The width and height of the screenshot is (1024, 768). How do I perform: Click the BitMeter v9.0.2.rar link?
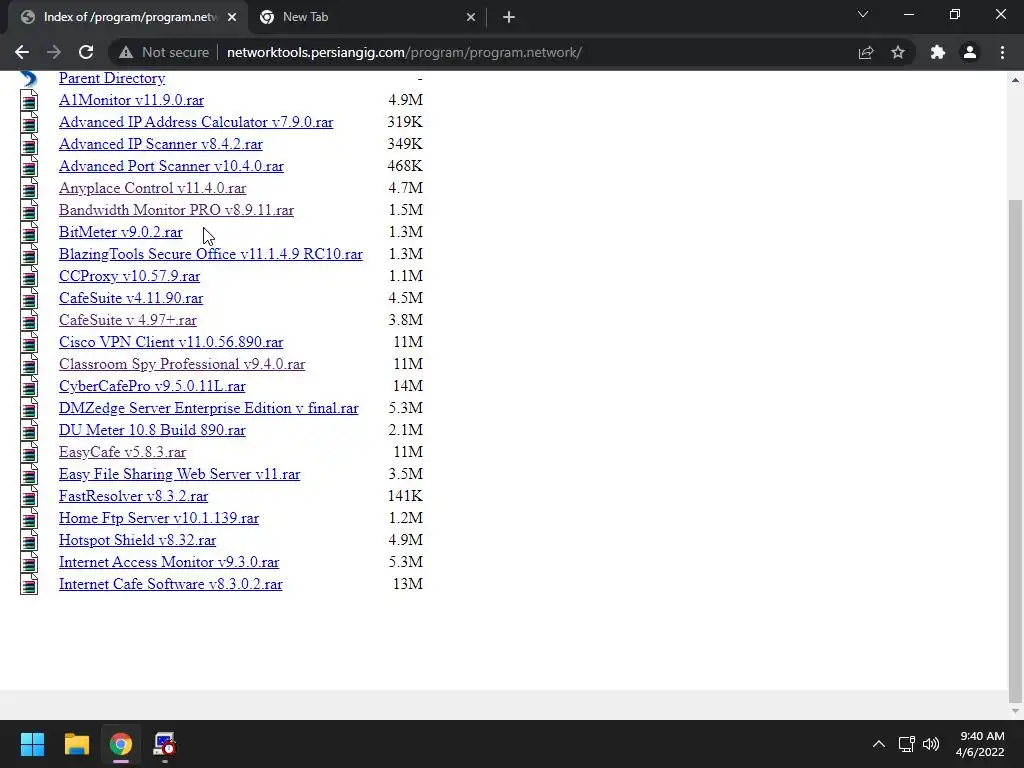121,232
